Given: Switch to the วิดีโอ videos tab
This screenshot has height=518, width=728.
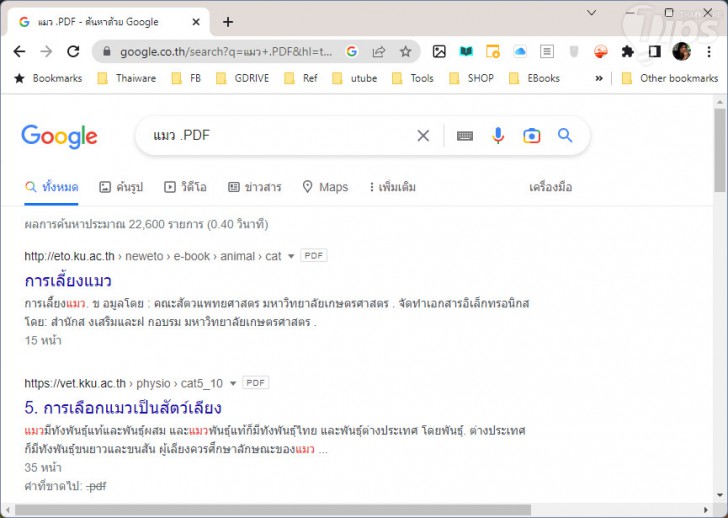Looking at the screenshot, I should [185, 187].
